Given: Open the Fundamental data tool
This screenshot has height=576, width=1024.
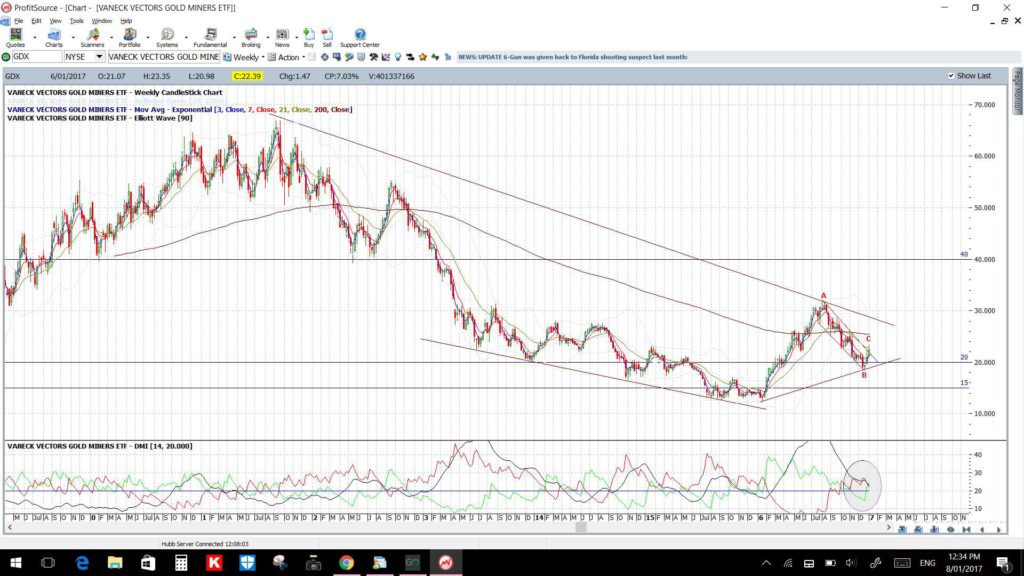Looking at the screenshot, I should click(x=210, y=38).
